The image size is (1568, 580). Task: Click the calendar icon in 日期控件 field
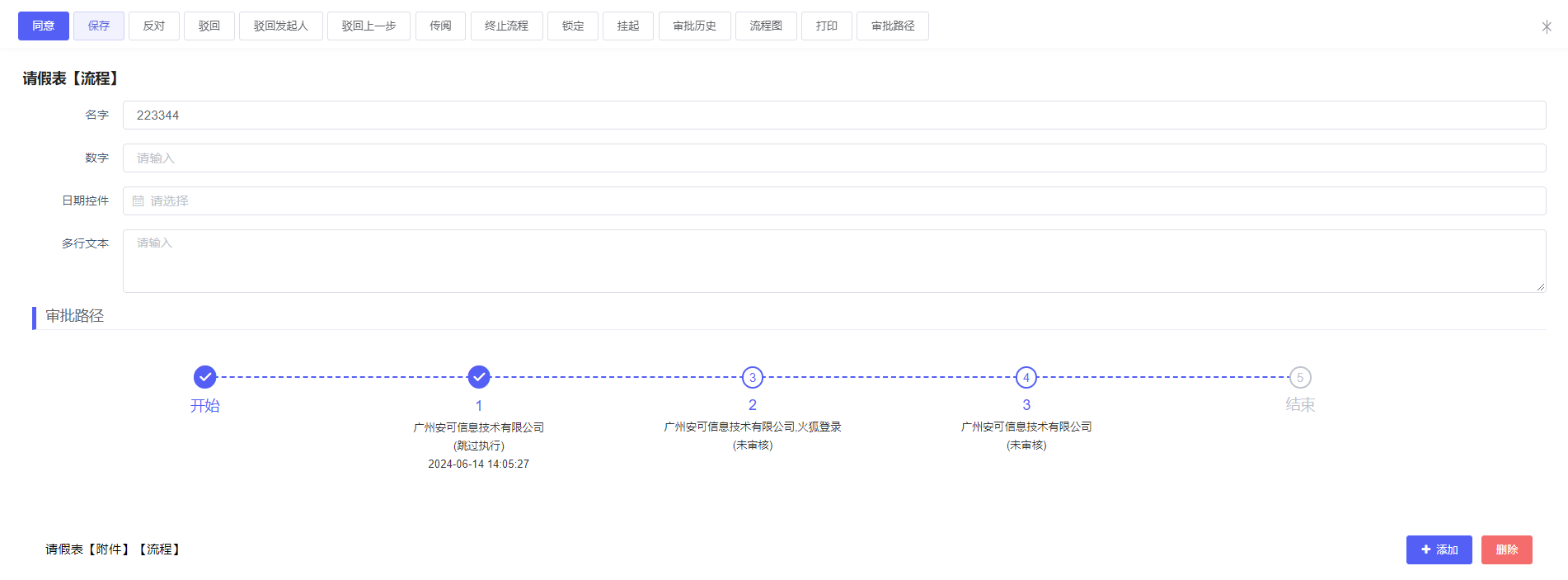coord(138,201)
